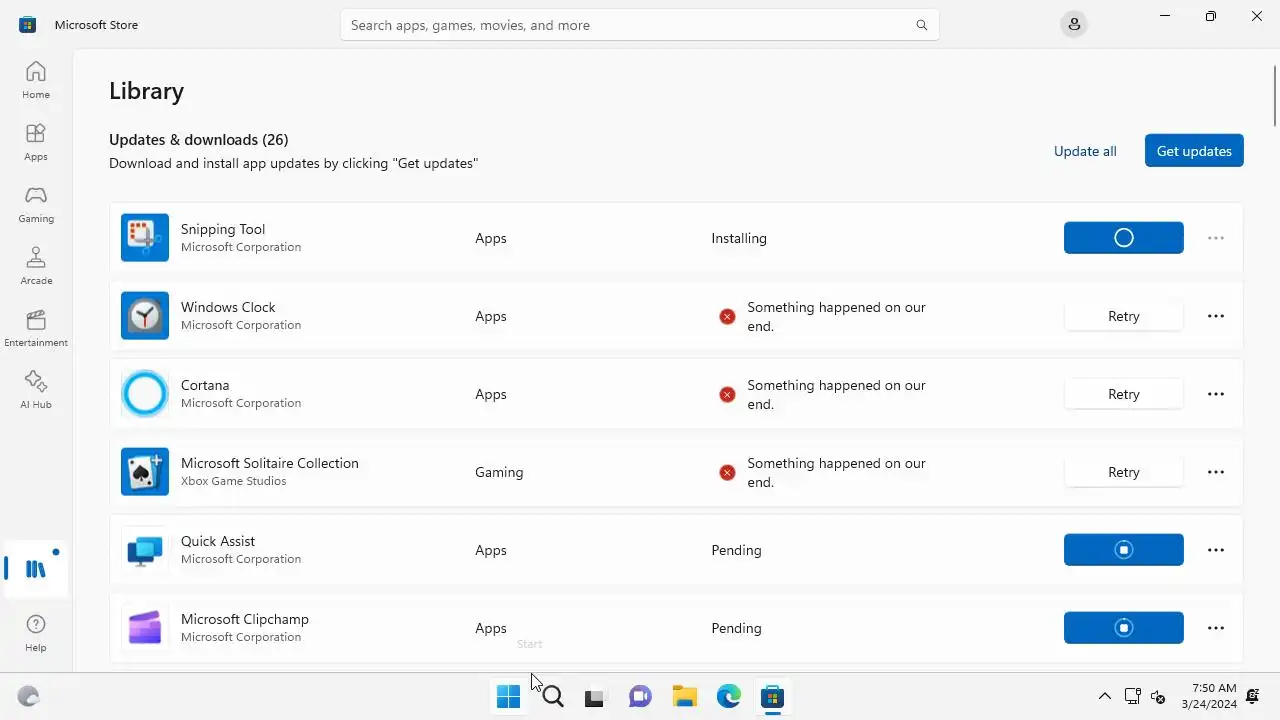Retry the Windows Clock update

click(x=1124, y=316)
